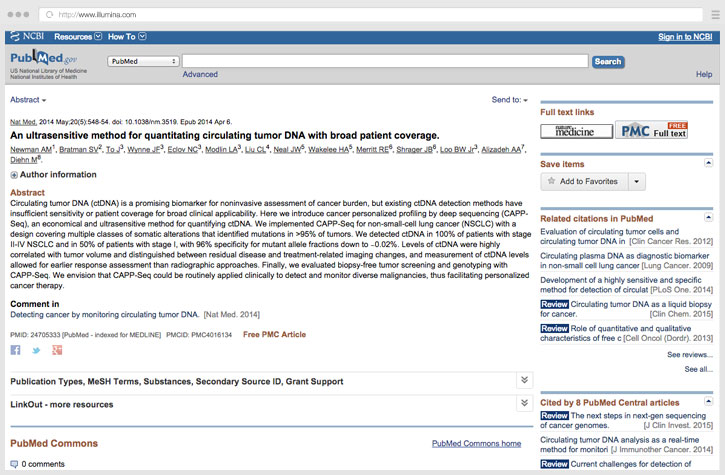Open the browser hamburger menu icon
The image size is (725, 475).
pos(715,14)
